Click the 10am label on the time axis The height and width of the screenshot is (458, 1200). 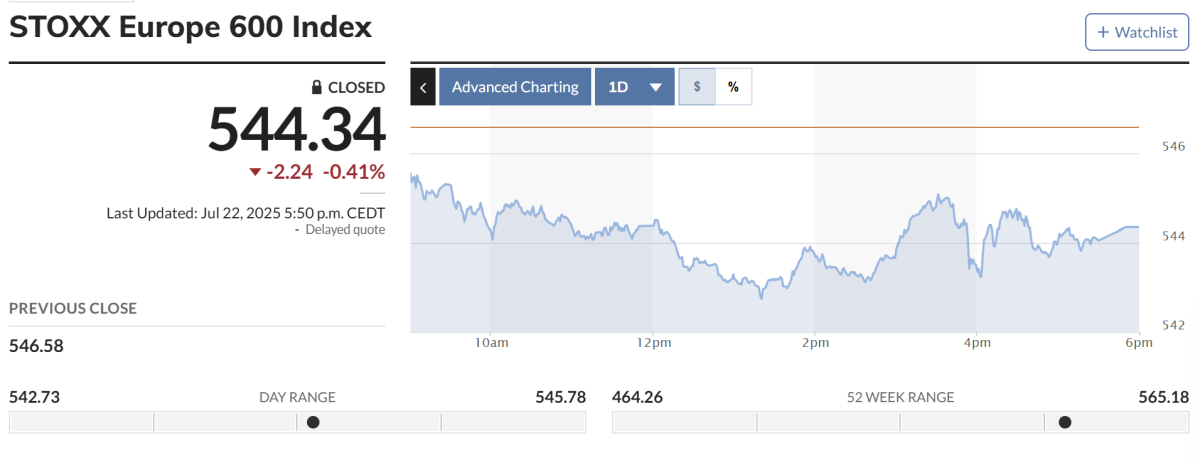[x=492, y=344]
